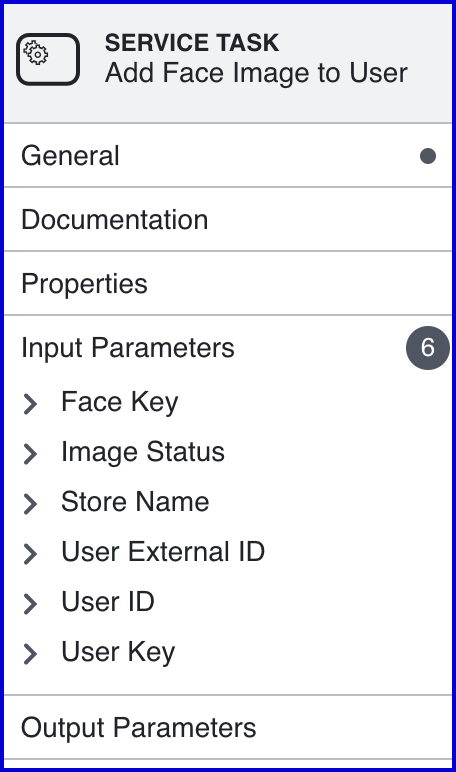Select the Store Name label
The width and height of the screenshot is (456, 772).
pos(135,502)
